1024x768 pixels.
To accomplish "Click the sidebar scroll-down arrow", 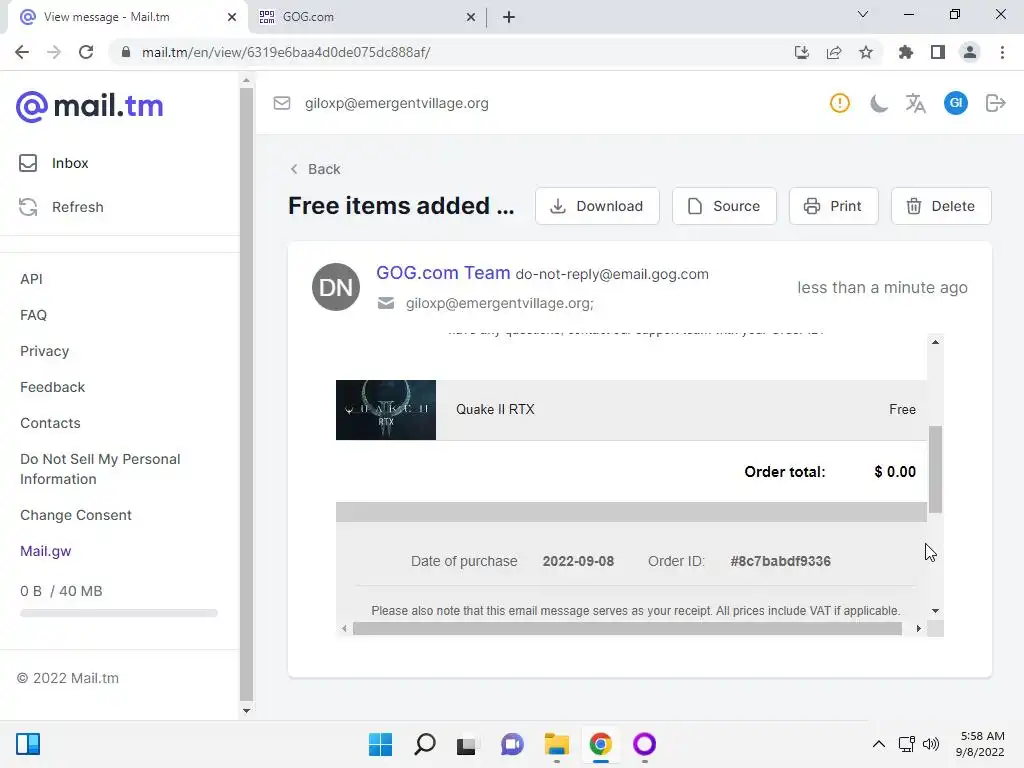I will click(x=246, y=711).
